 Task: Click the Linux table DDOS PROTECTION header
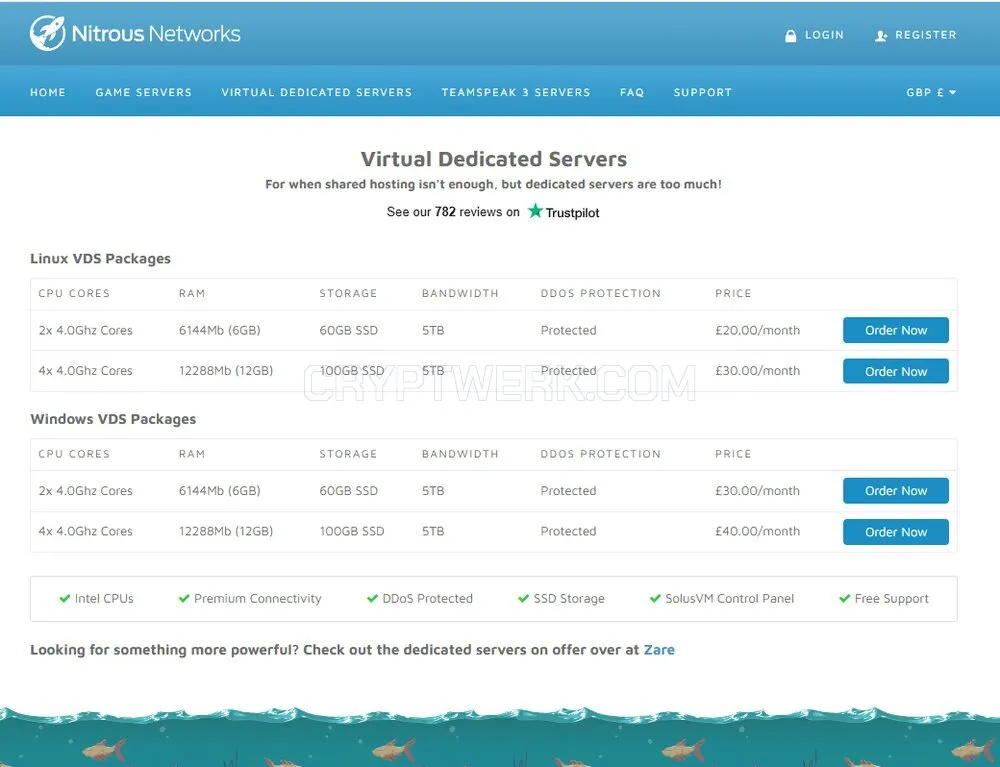(601, 293)
